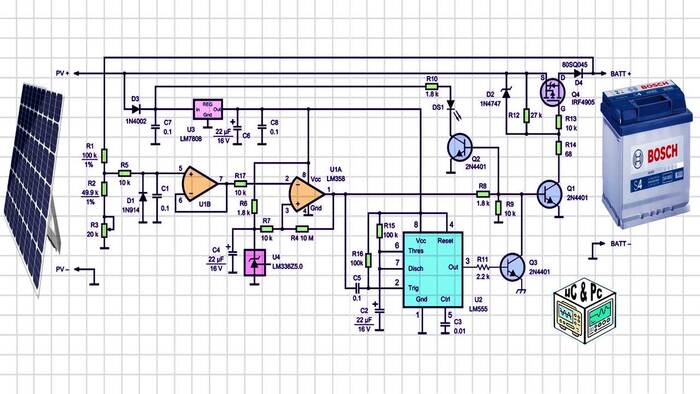Image resolution: width=700 pixels, height=394 pixels.
Task: Select the U1A LM358 op-amp symbol
Action: [x=307, y=195]
